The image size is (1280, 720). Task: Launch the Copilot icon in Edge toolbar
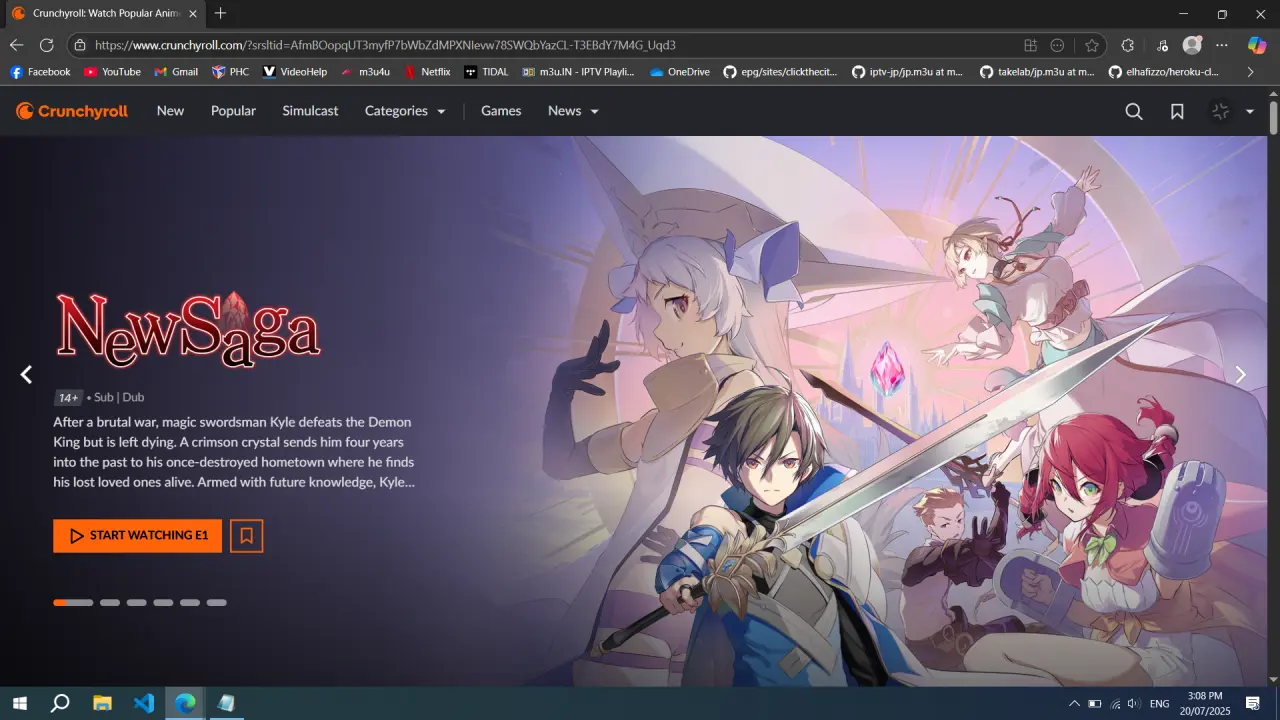pos(1257,45)
